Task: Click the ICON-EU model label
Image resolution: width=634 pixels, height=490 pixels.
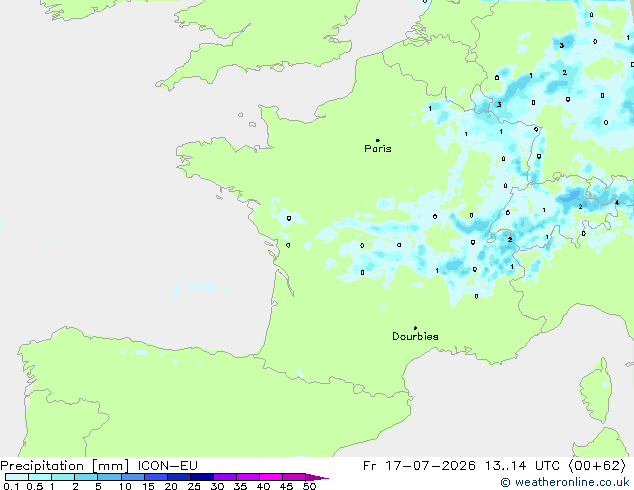Action: tap(168, 466)
